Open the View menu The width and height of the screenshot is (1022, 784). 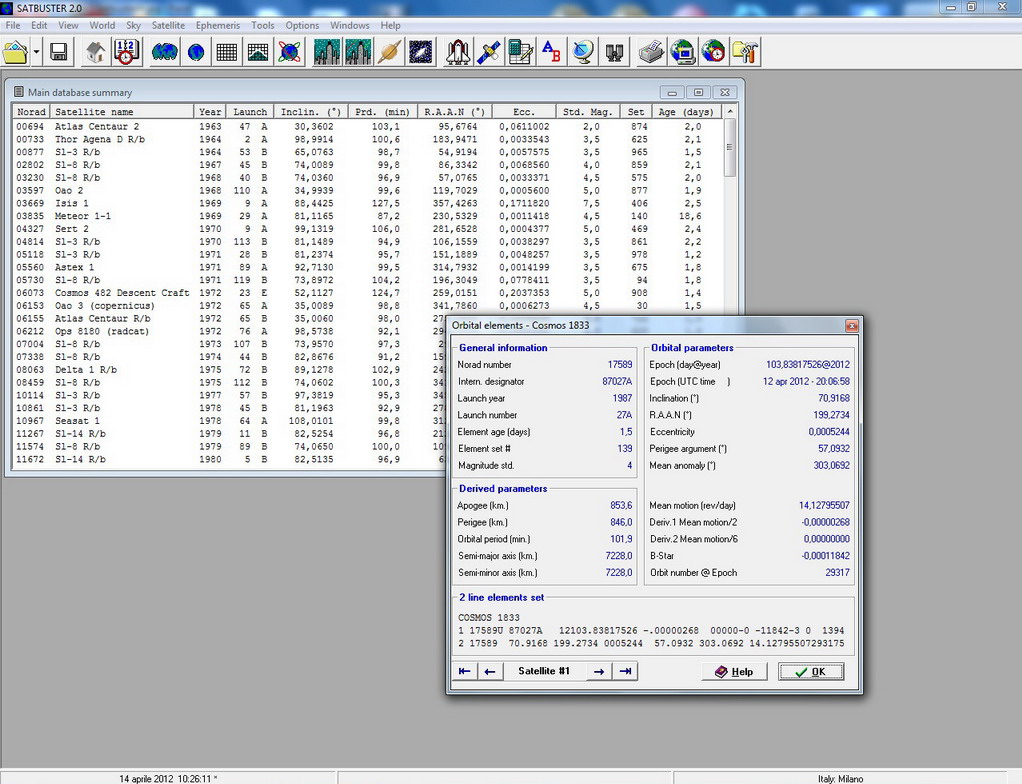click(68, 25)
